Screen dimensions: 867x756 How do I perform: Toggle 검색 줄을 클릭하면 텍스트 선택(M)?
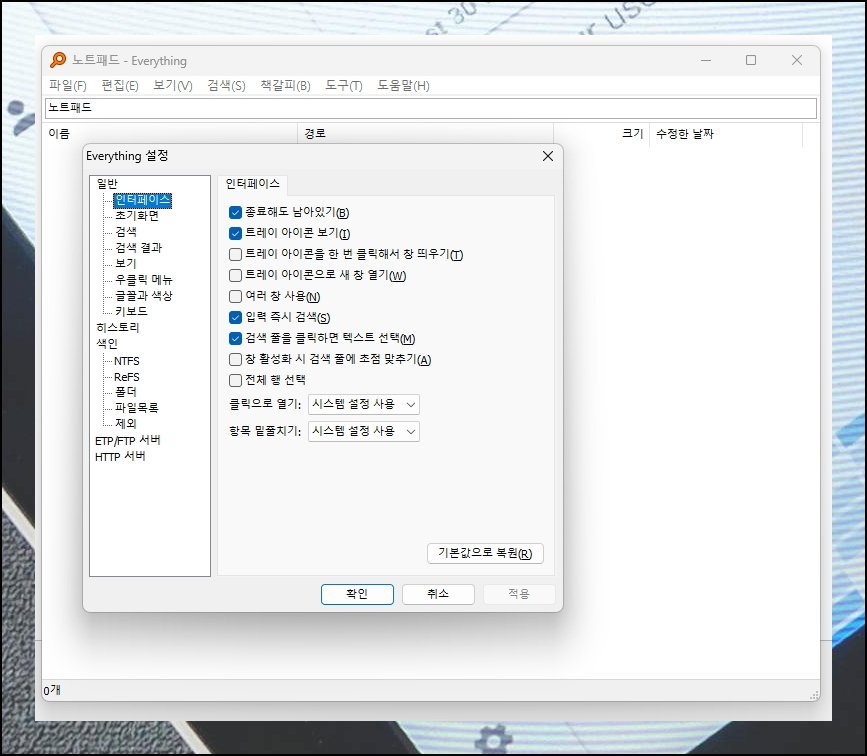[x=236, y=338]
